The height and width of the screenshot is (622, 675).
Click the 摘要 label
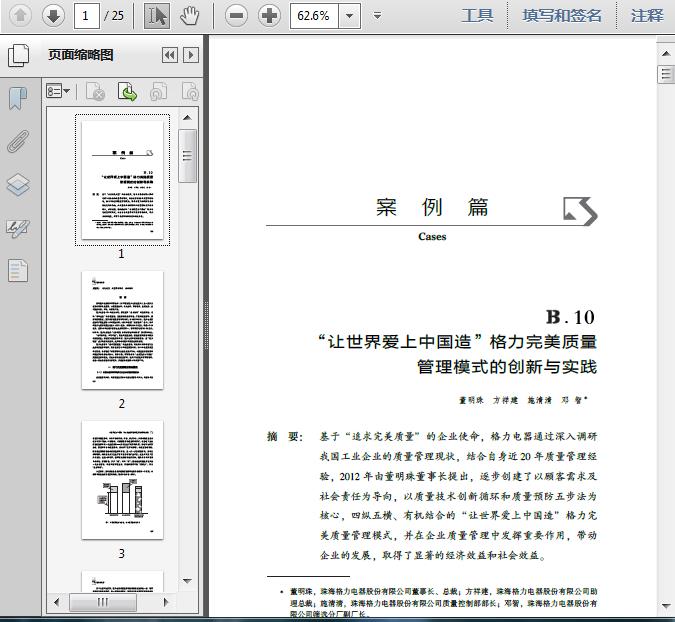click(x=285, y=436)
